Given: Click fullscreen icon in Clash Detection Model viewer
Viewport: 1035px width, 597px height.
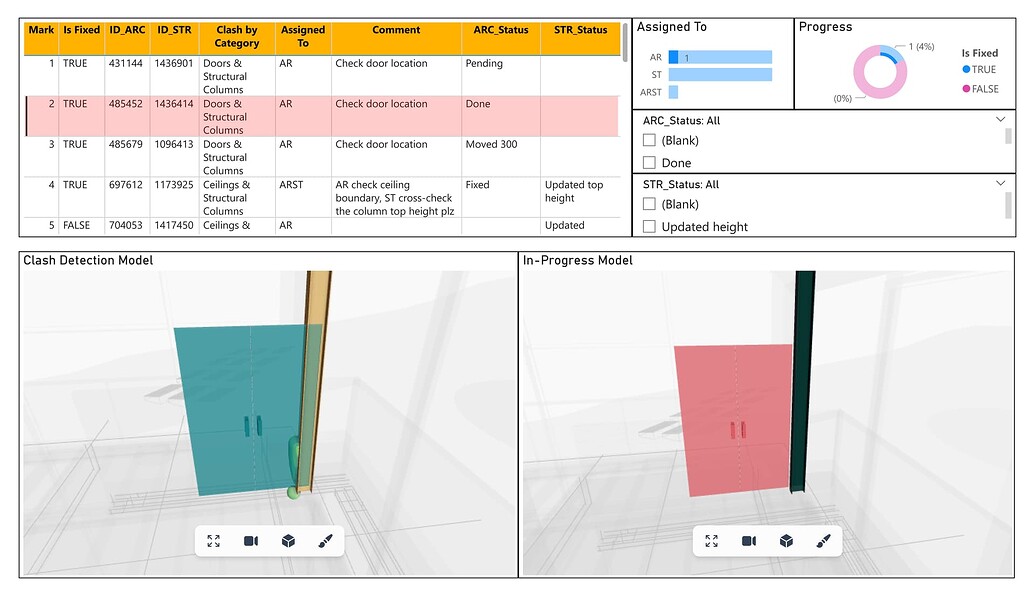Looking at the screenshot, I should (x=213, y=541).
